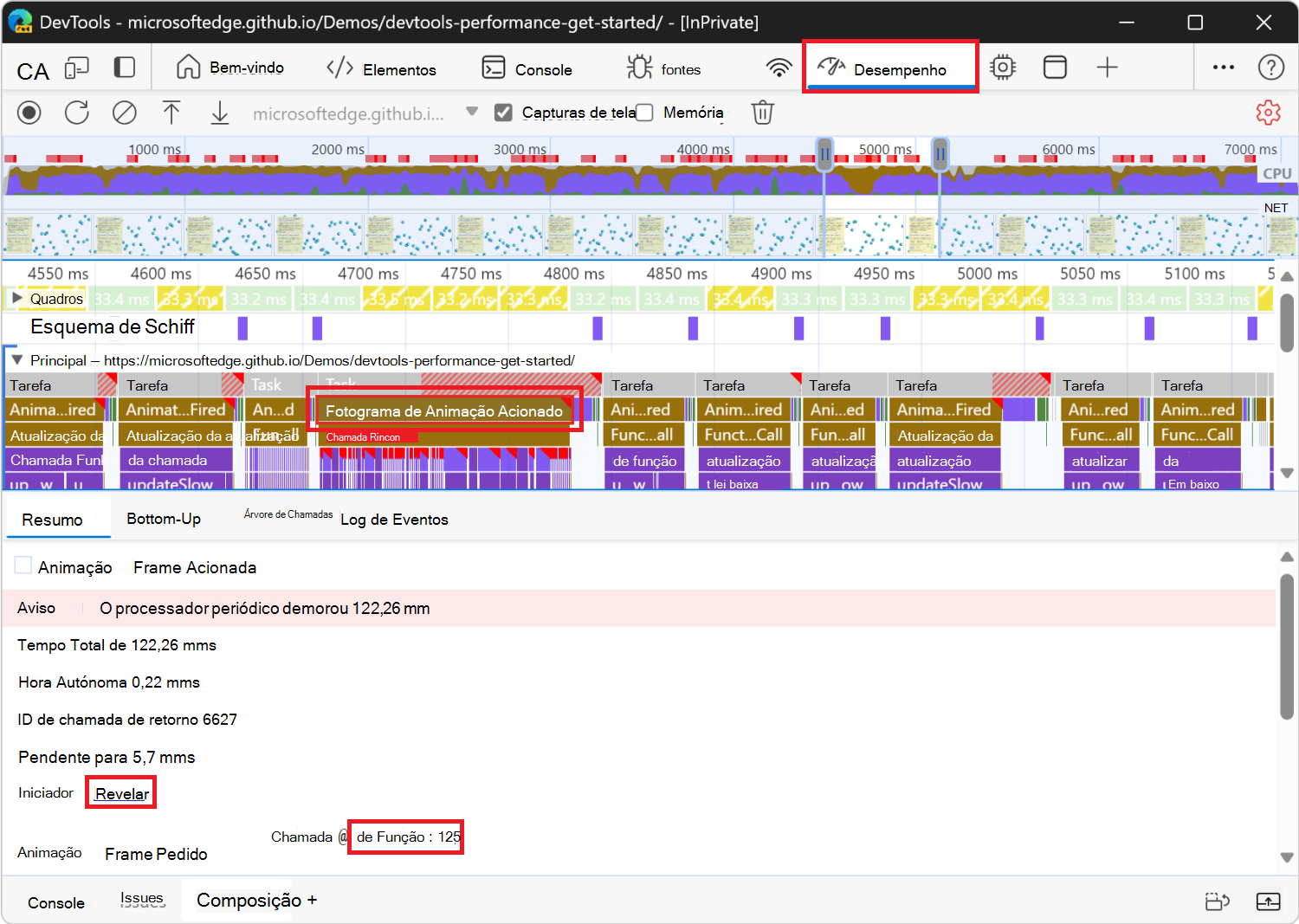Open DevTools help question mark
Image resolution: width=1299 pixels, height=924 pixels.
click(1271, 68)
